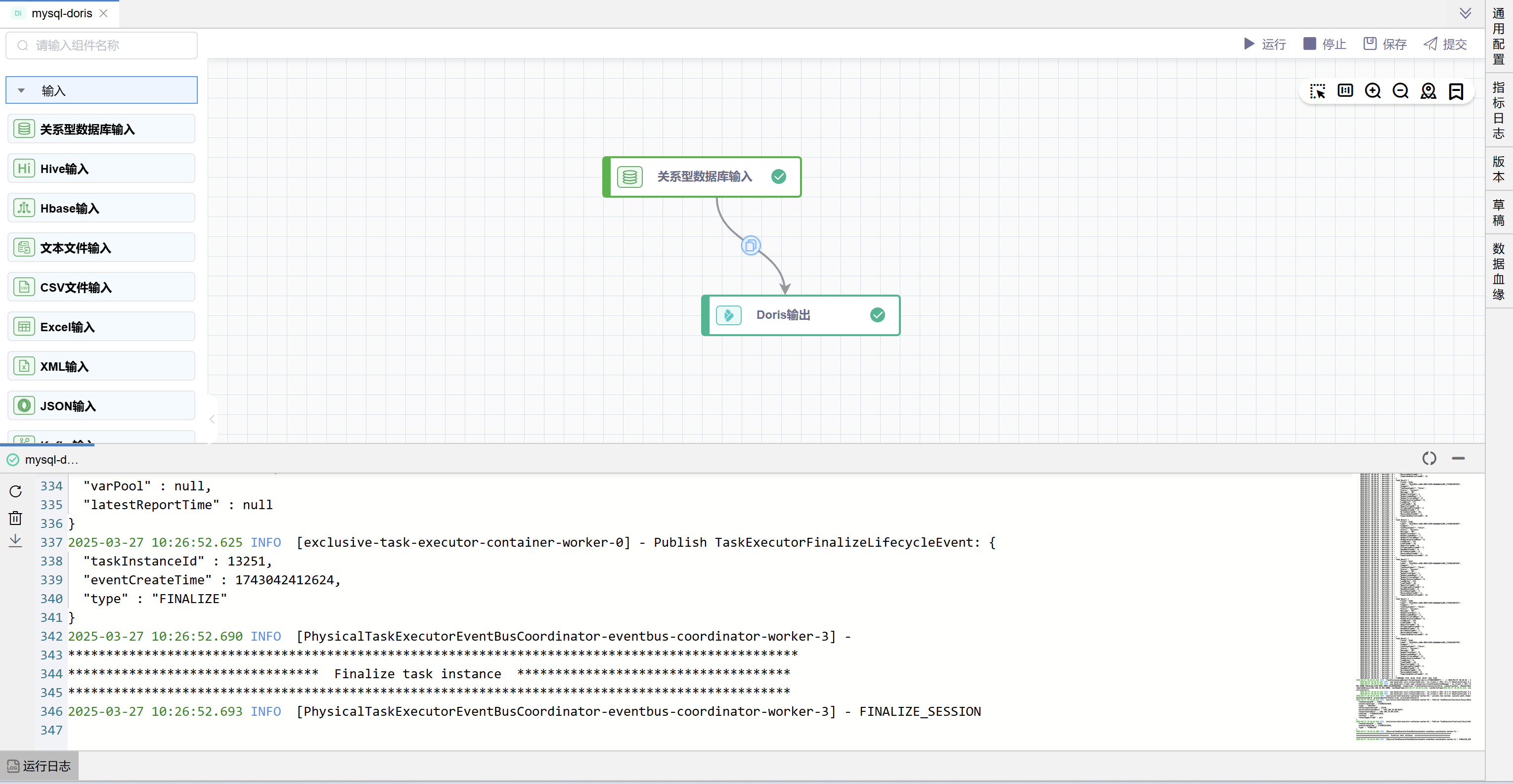Open the 运行日志 tab
The width and height of the screenshot is (1513, 784).
click(40, 766)
